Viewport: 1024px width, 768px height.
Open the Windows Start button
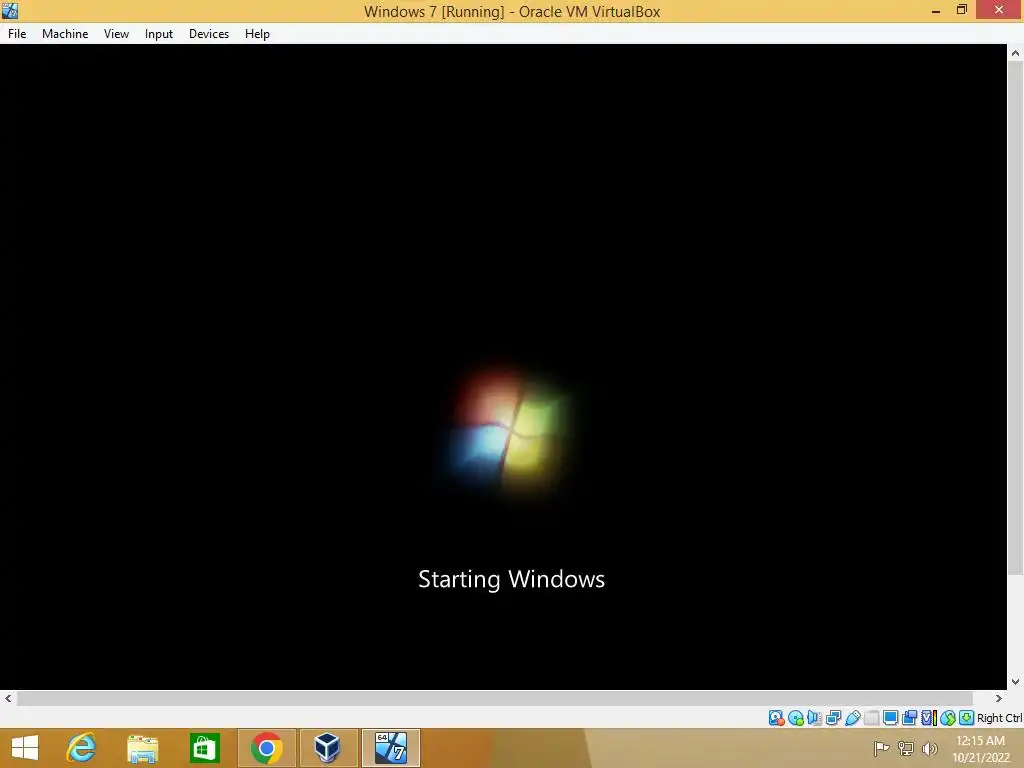click(x=25, y=748)
